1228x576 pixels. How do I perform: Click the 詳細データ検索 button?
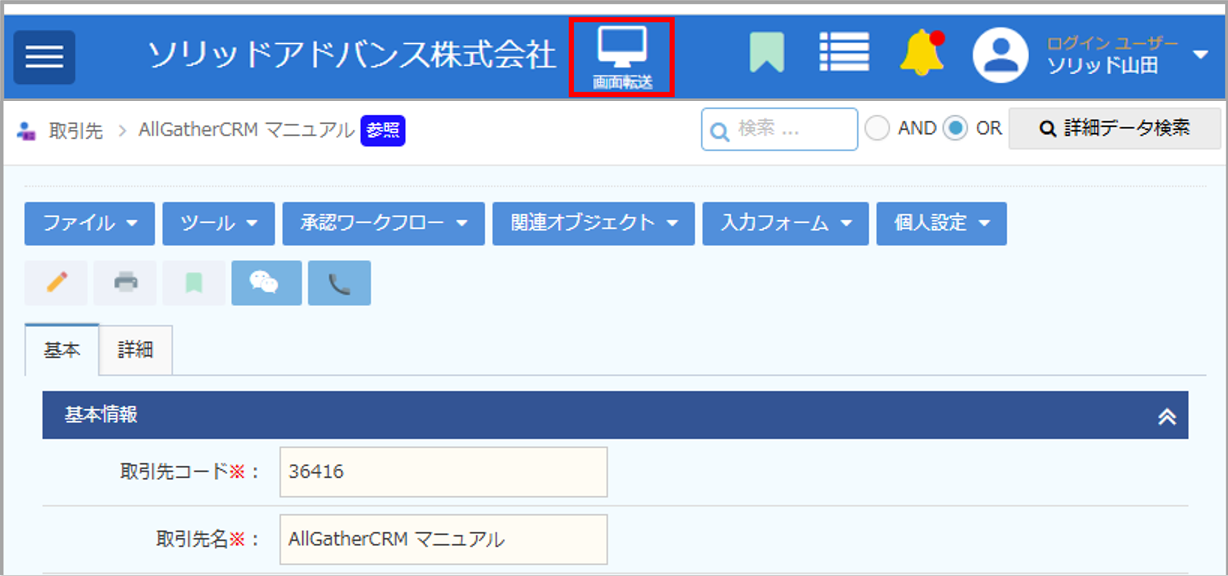(x=1115, y=128)
